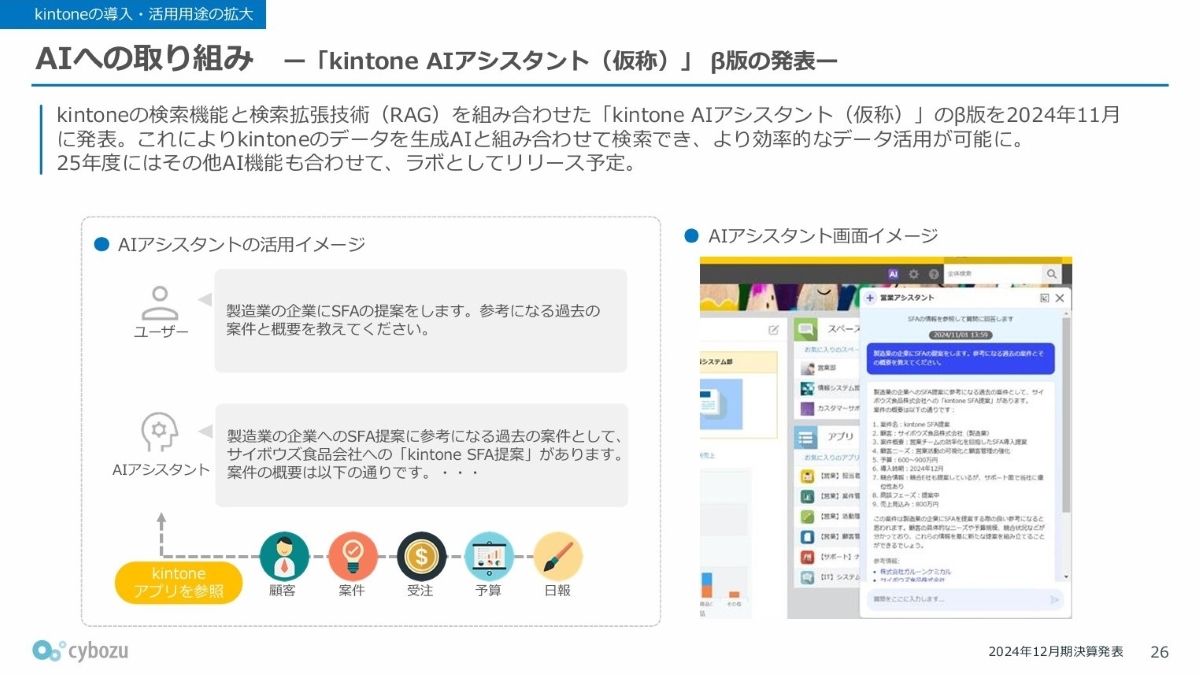Viewport: 1200px width, 675px height.
Task: Click the 予算 chart board icon
Action: tap(489, 556)
